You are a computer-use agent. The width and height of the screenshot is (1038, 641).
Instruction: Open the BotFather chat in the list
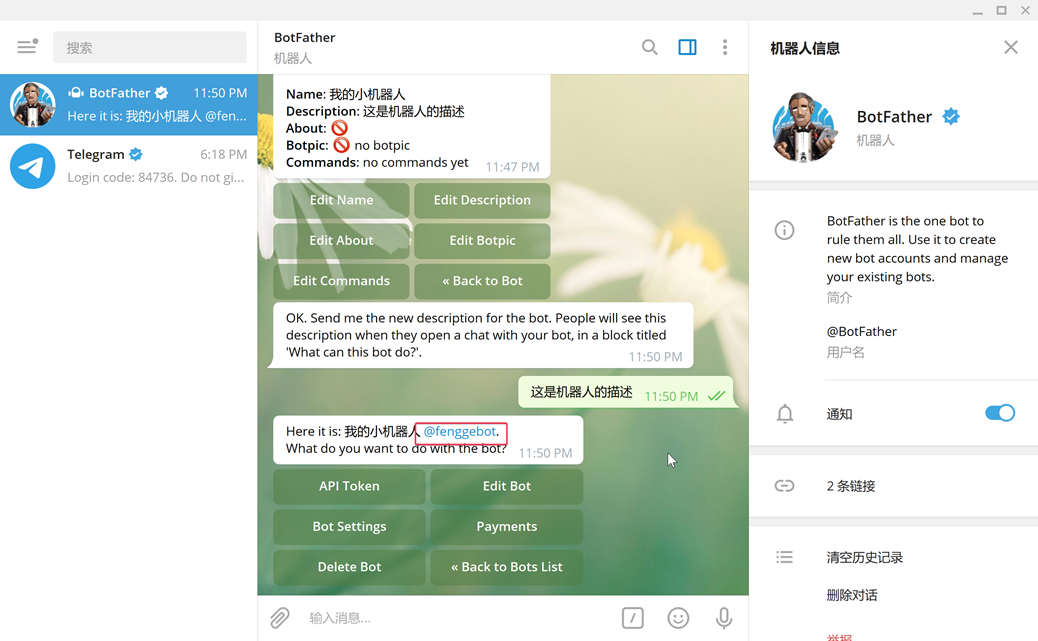pyautogui.click(x=128, y=105)
